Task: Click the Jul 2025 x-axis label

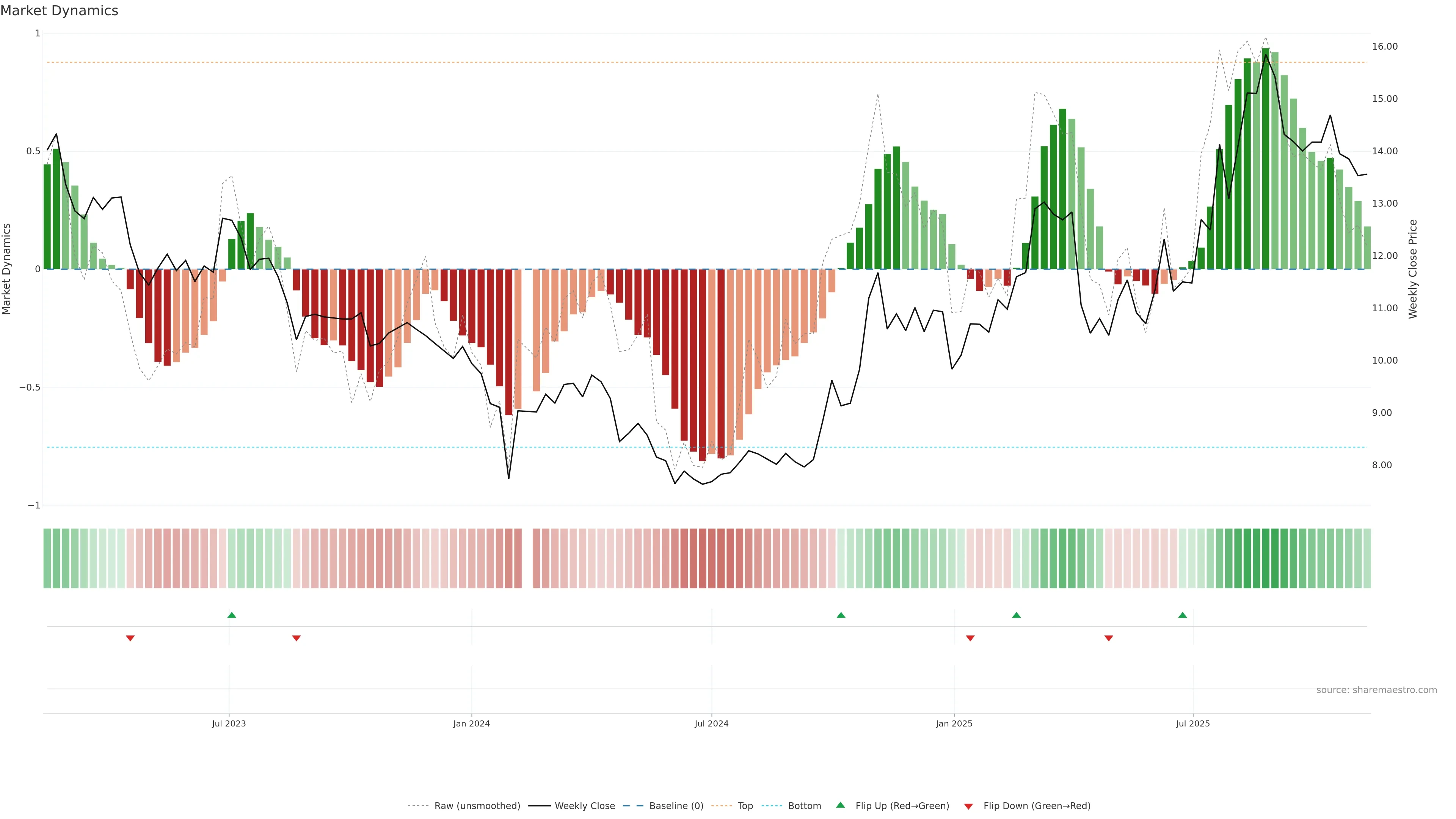Action: [1192, 723]
